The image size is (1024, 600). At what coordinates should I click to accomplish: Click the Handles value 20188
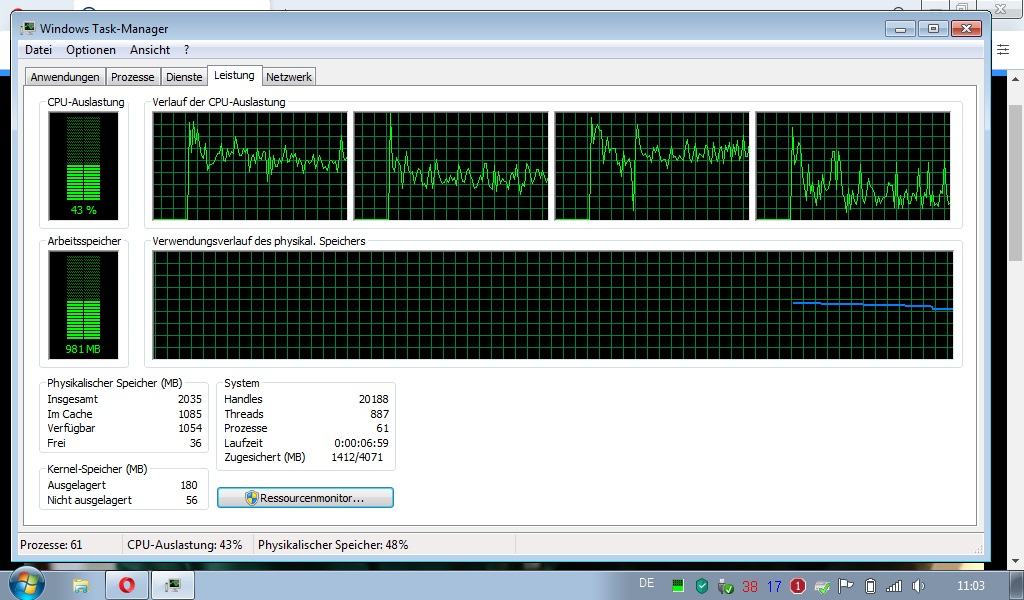pos(374,399)
